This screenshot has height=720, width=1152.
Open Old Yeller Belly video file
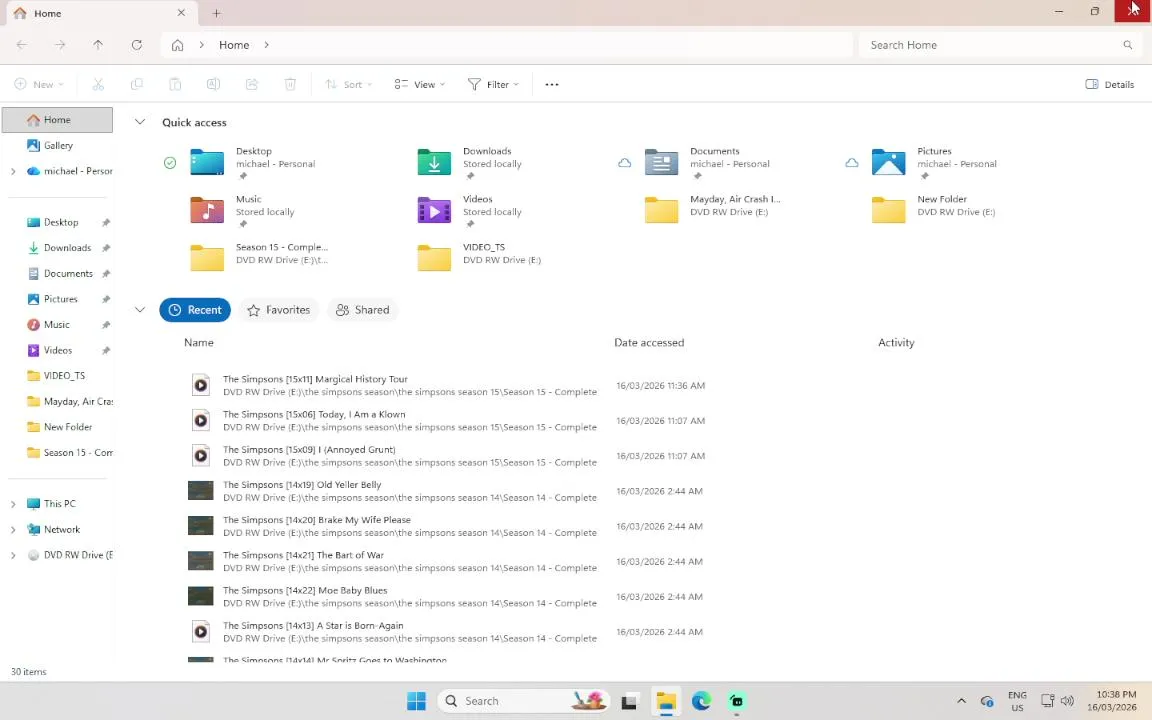(x=393, y=491)
